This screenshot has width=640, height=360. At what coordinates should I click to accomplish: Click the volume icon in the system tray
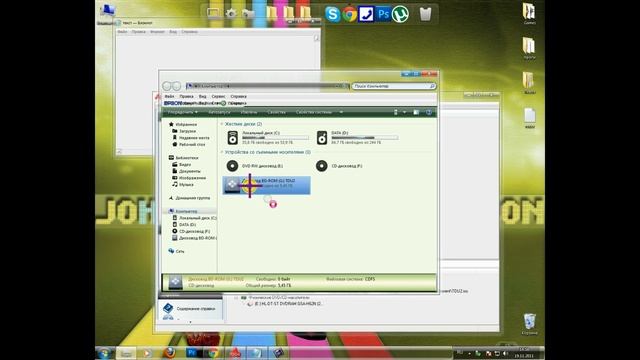[505, 353]
